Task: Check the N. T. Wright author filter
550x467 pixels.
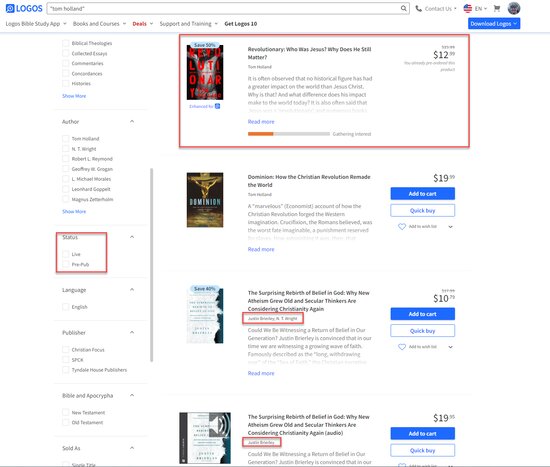Action: tap(65, 149)
